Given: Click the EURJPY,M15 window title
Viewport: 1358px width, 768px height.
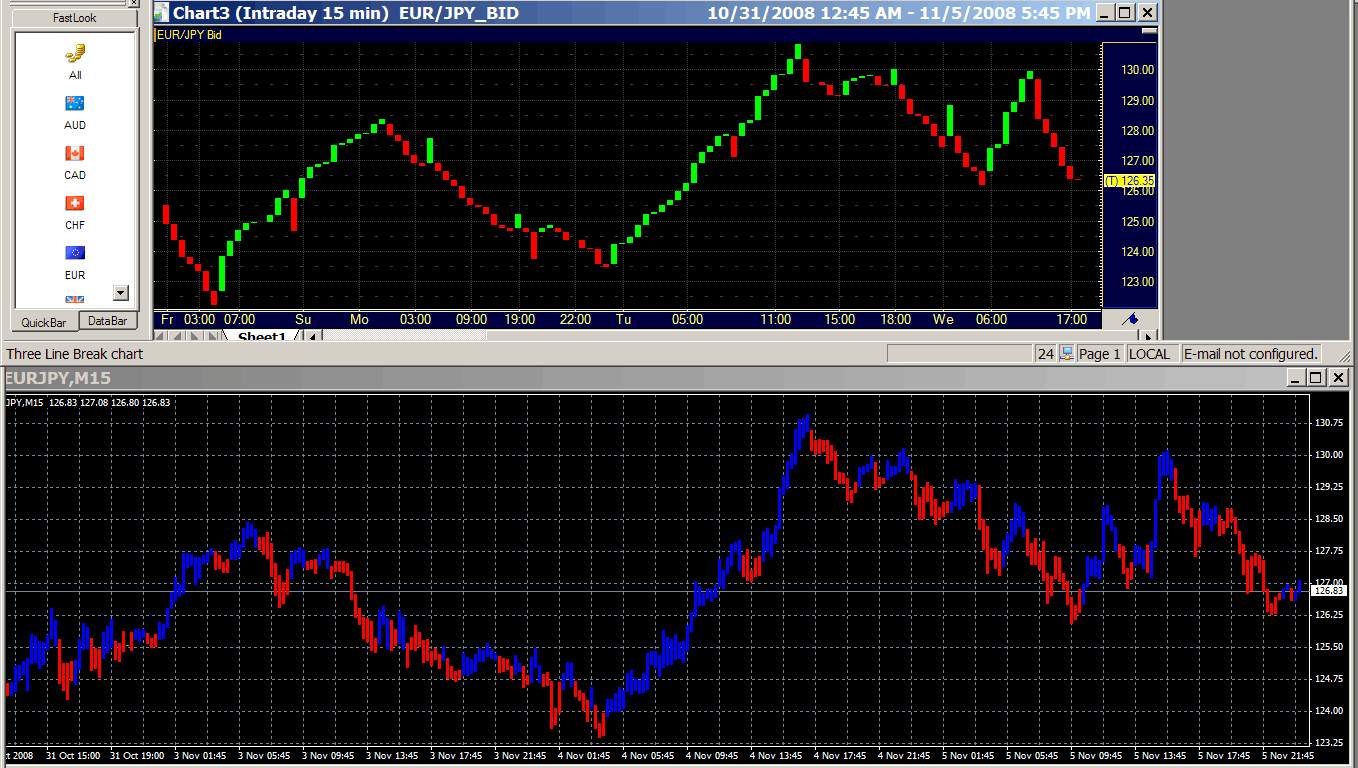Looking at the screenshot, I should point(59,378).
